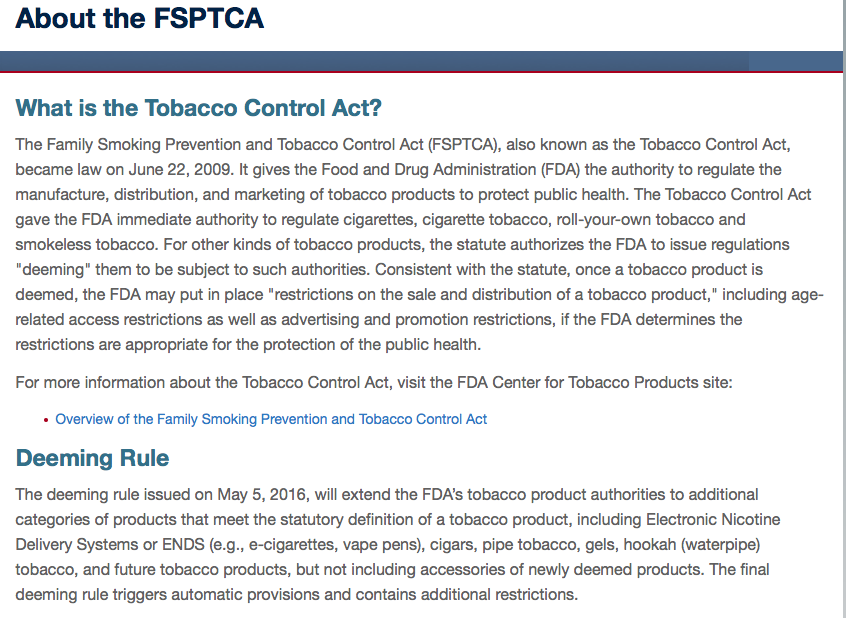Click the quoted word "deeming" in the first paragraph
The image size is (846, 618).
[52, 270]
